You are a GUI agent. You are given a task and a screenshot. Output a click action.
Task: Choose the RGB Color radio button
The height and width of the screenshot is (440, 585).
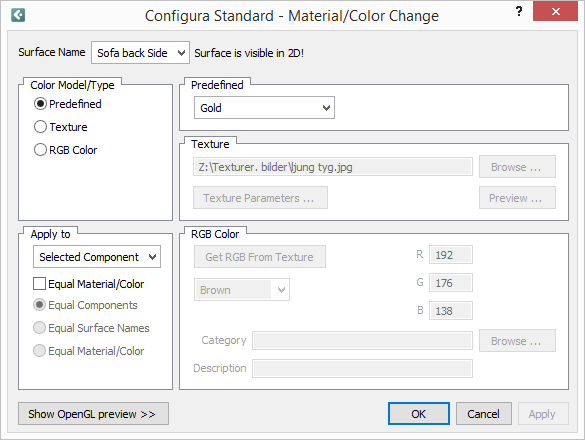pos(40,150)
